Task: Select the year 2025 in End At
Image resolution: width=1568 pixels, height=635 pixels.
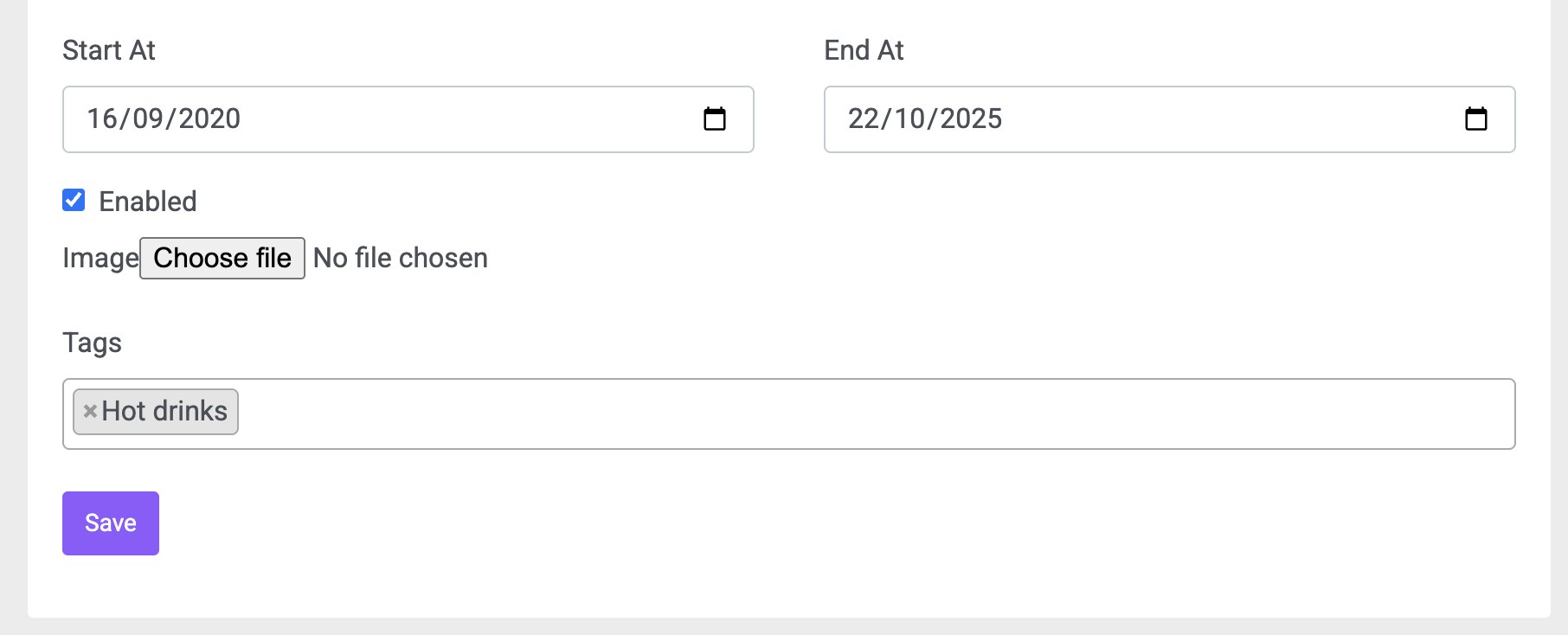Action: [971, 119]
